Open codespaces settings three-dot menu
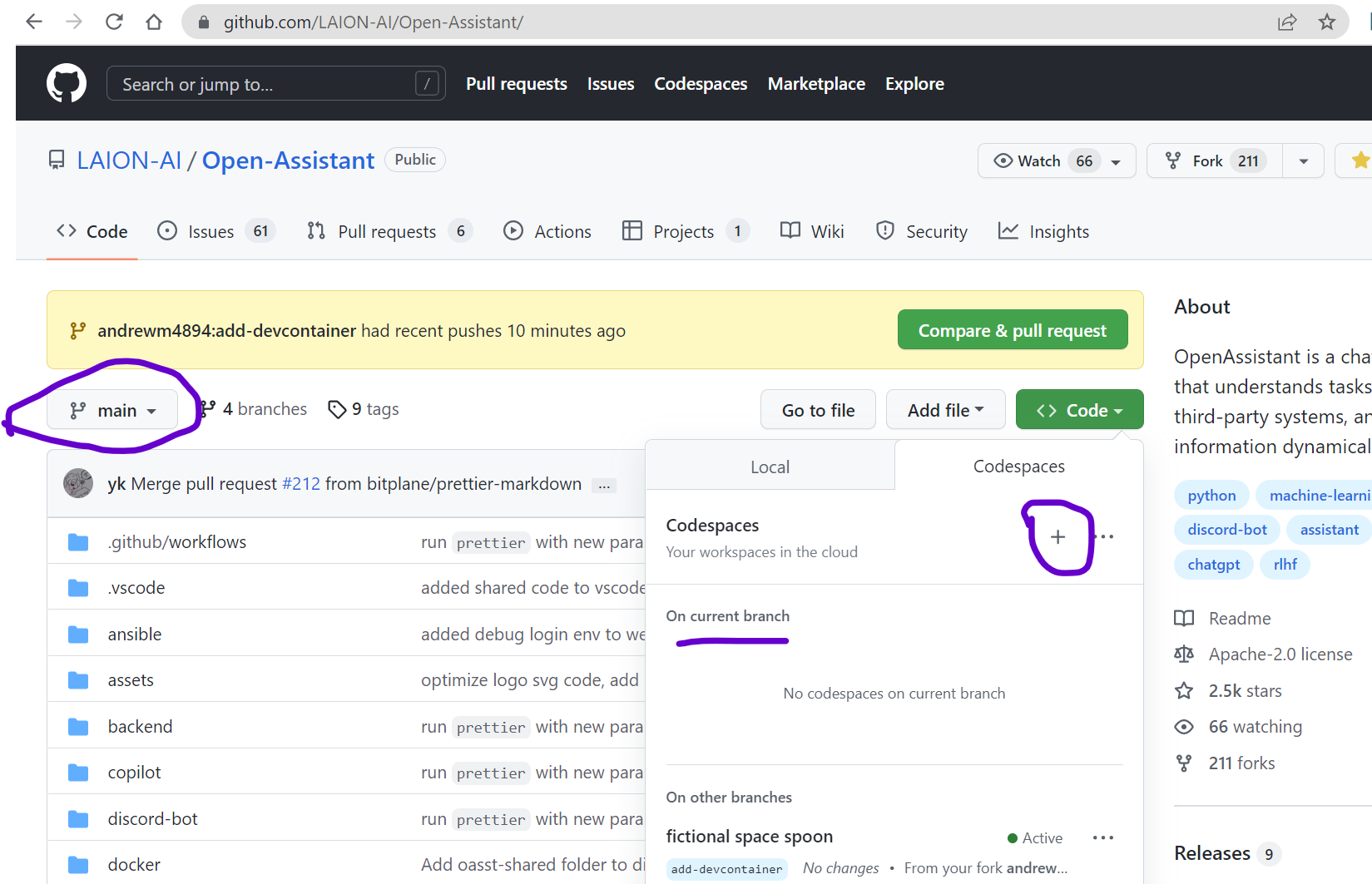This screenshot has width=1372, height=884. pos(1107,537)
